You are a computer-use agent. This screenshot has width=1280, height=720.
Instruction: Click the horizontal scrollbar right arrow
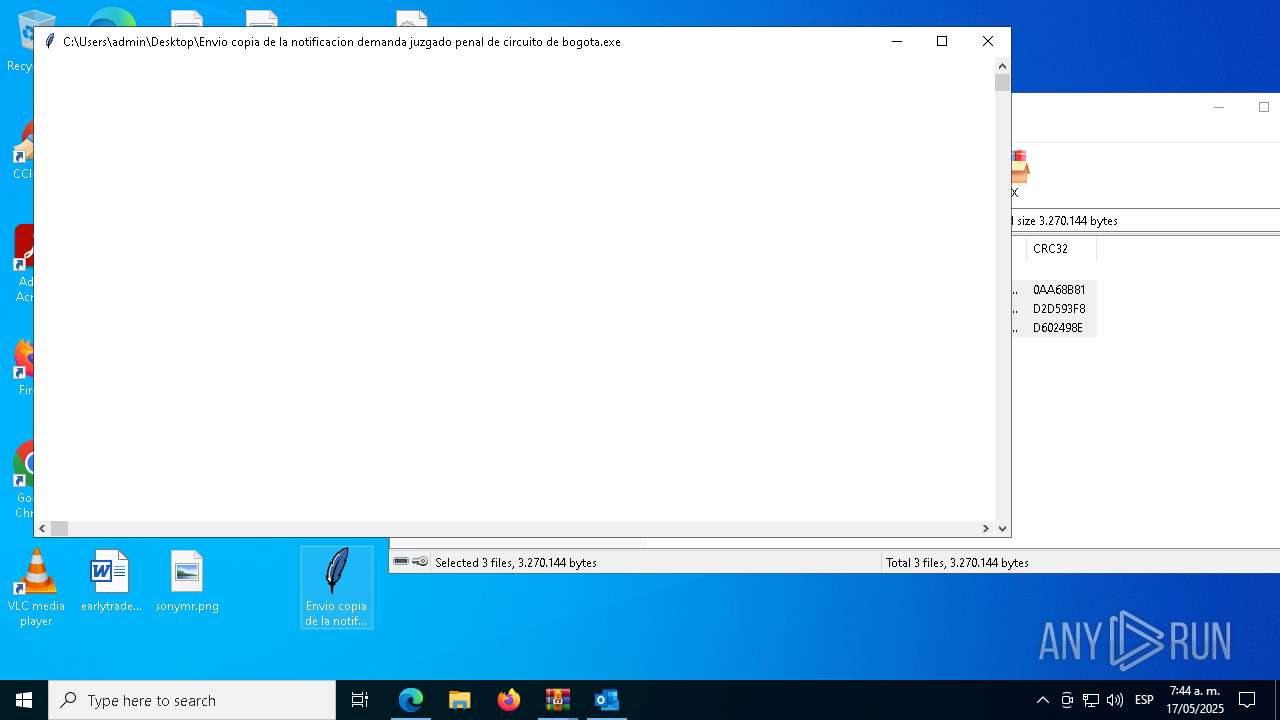tap(986, 528)
